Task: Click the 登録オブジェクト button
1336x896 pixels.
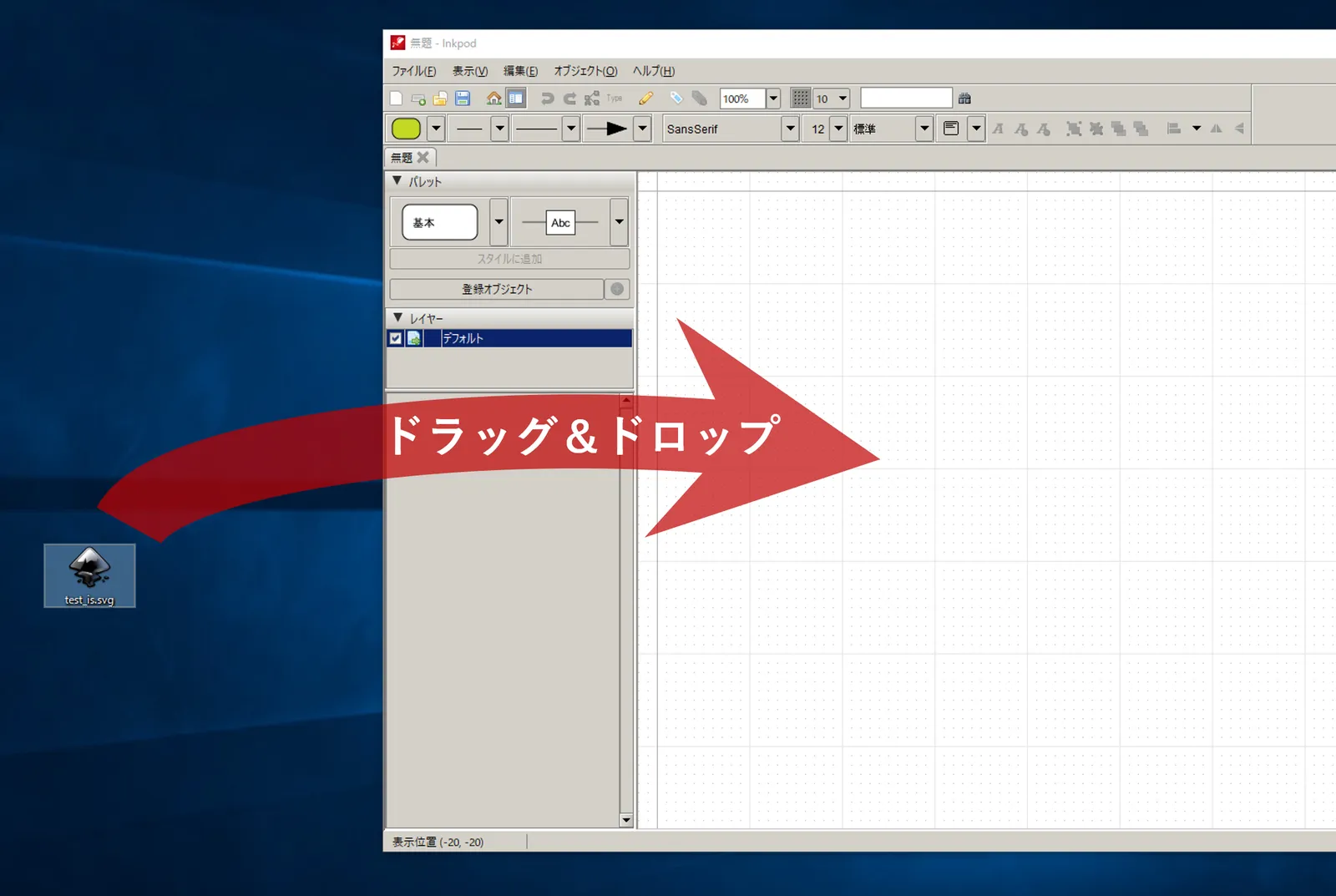Action: tap(497, 289)
